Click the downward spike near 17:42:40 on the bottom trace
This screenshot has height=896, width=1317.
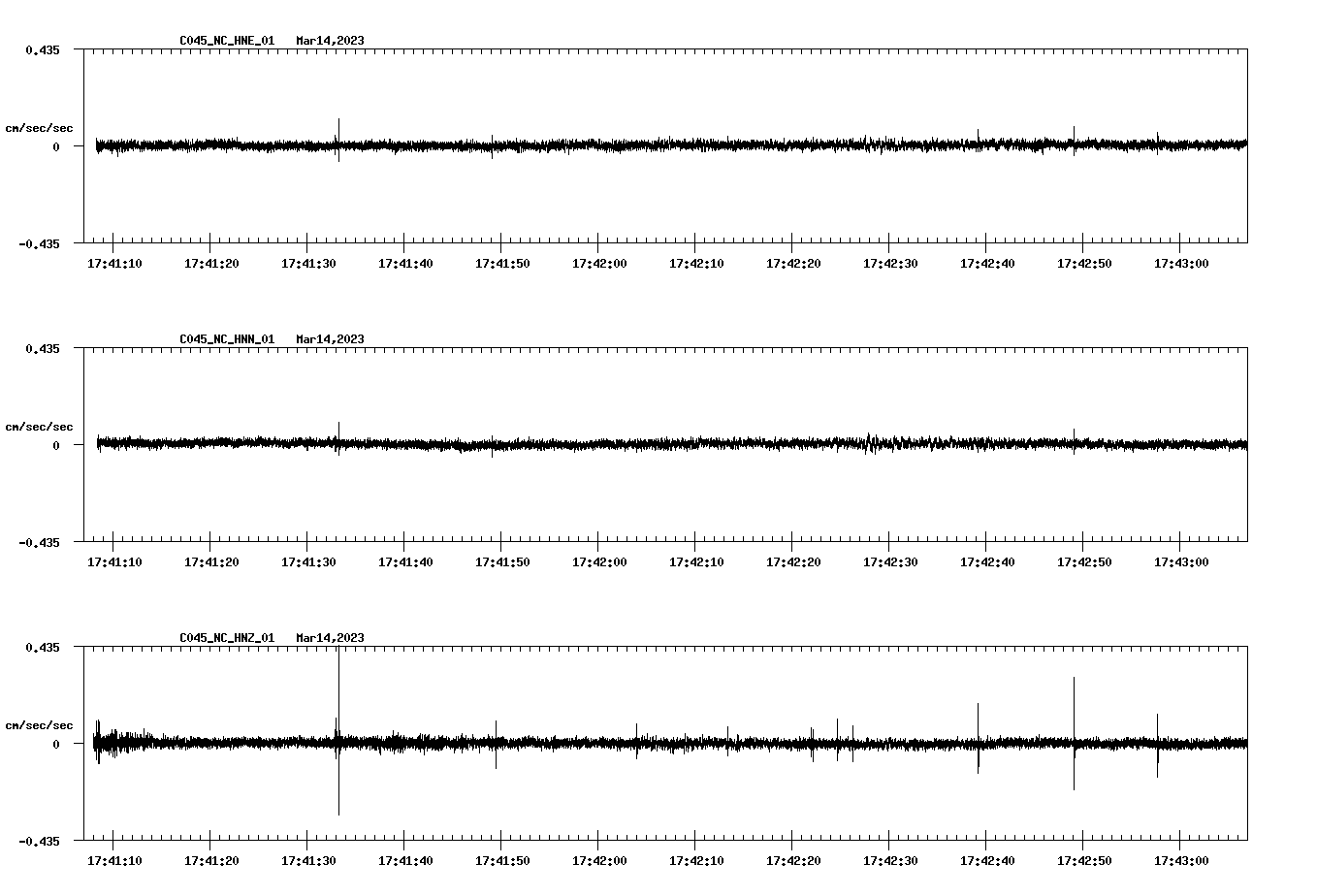point(979,766)
